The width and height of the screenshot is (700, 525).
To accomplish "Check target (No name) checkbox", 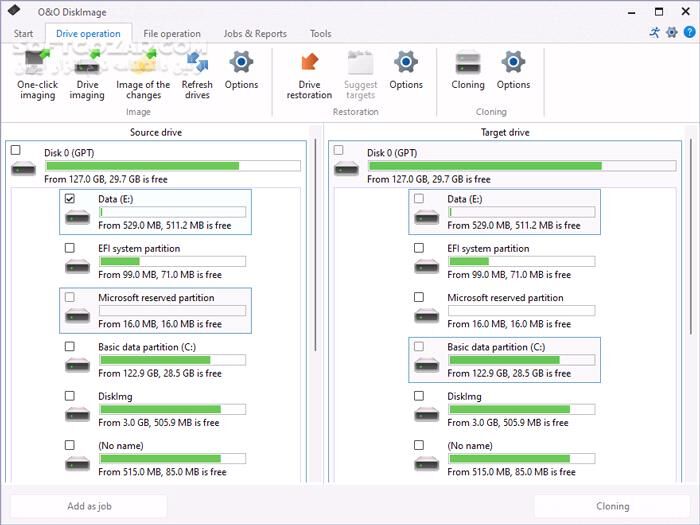I will click(x=419, y=445).
